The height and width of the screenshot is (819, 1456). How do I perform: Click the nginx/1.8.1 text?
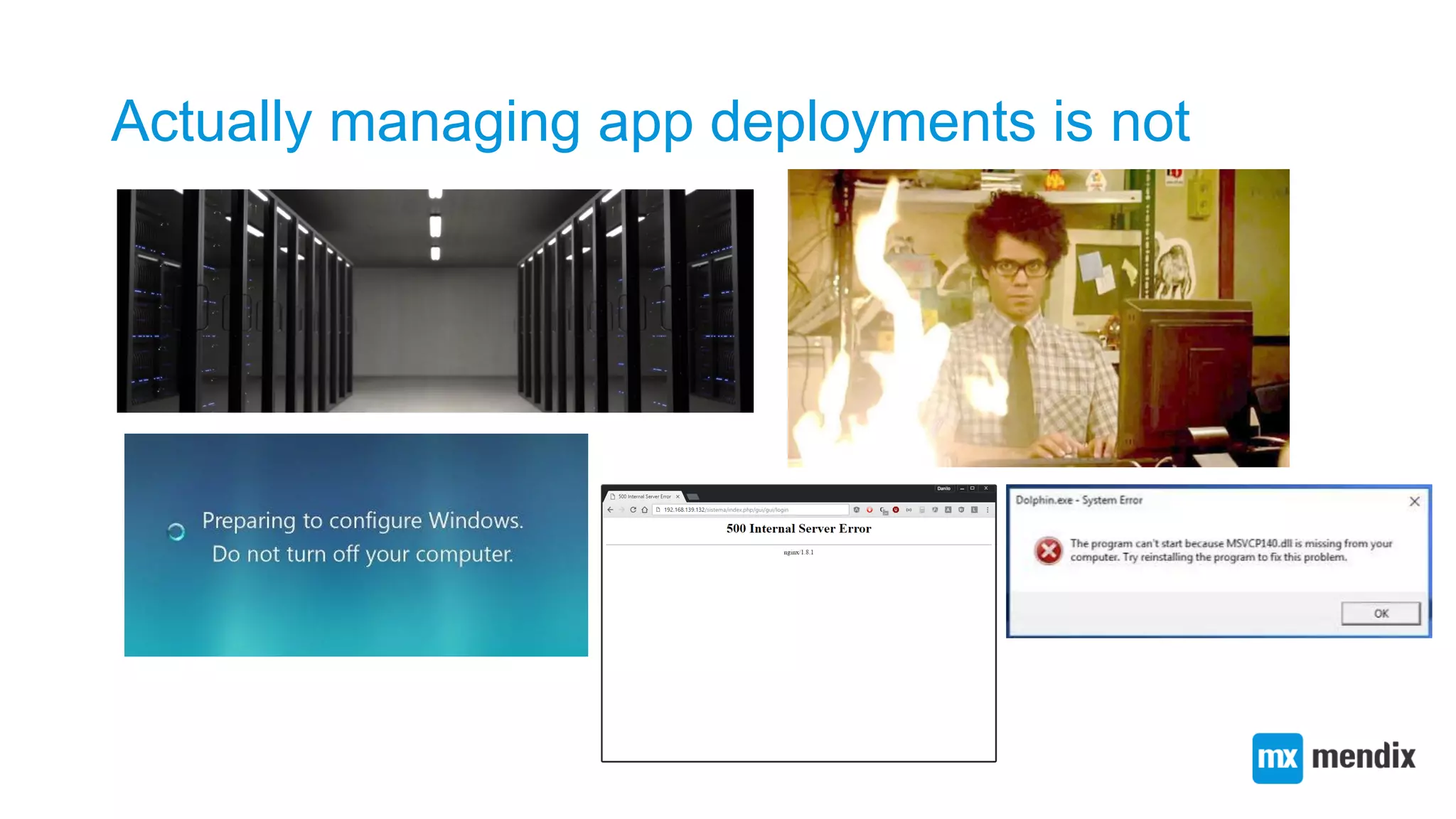click(x=798, y=552)
